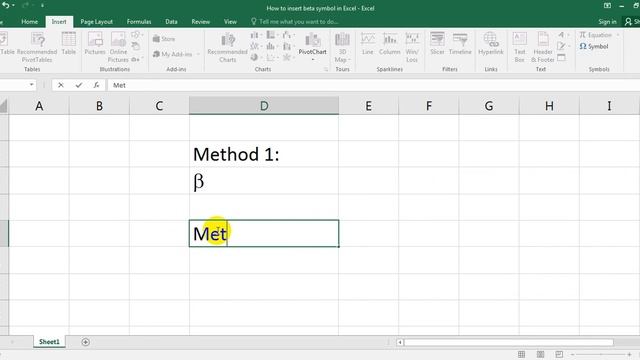Open the 3D Map tool
640x360 pixels.
coord(342,47)
